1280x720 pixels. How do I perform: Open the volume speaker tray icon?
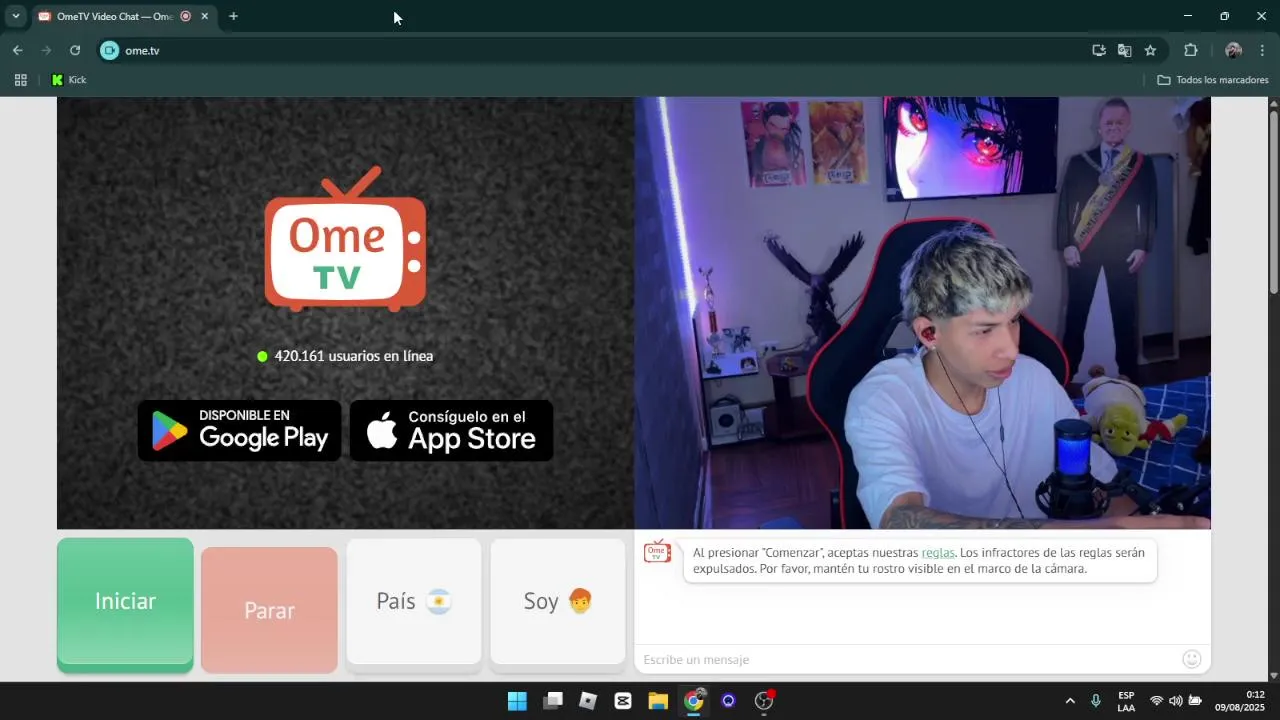(1176, 701)
